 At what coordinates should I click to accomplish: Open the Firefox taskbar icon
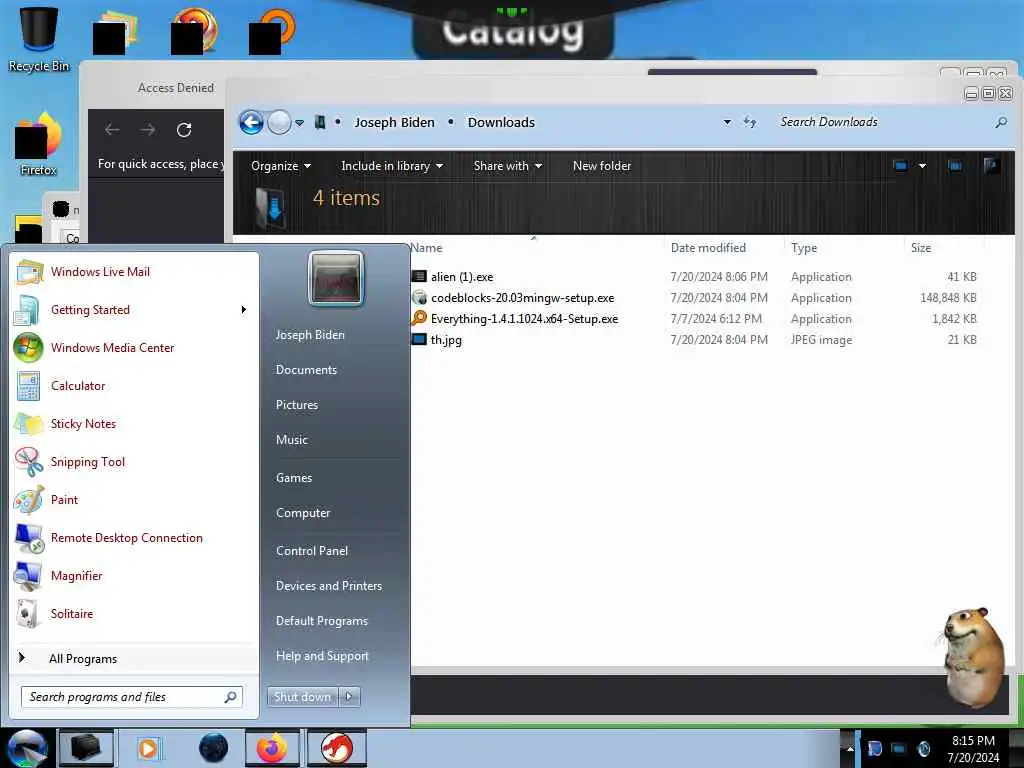pos(272,748)
